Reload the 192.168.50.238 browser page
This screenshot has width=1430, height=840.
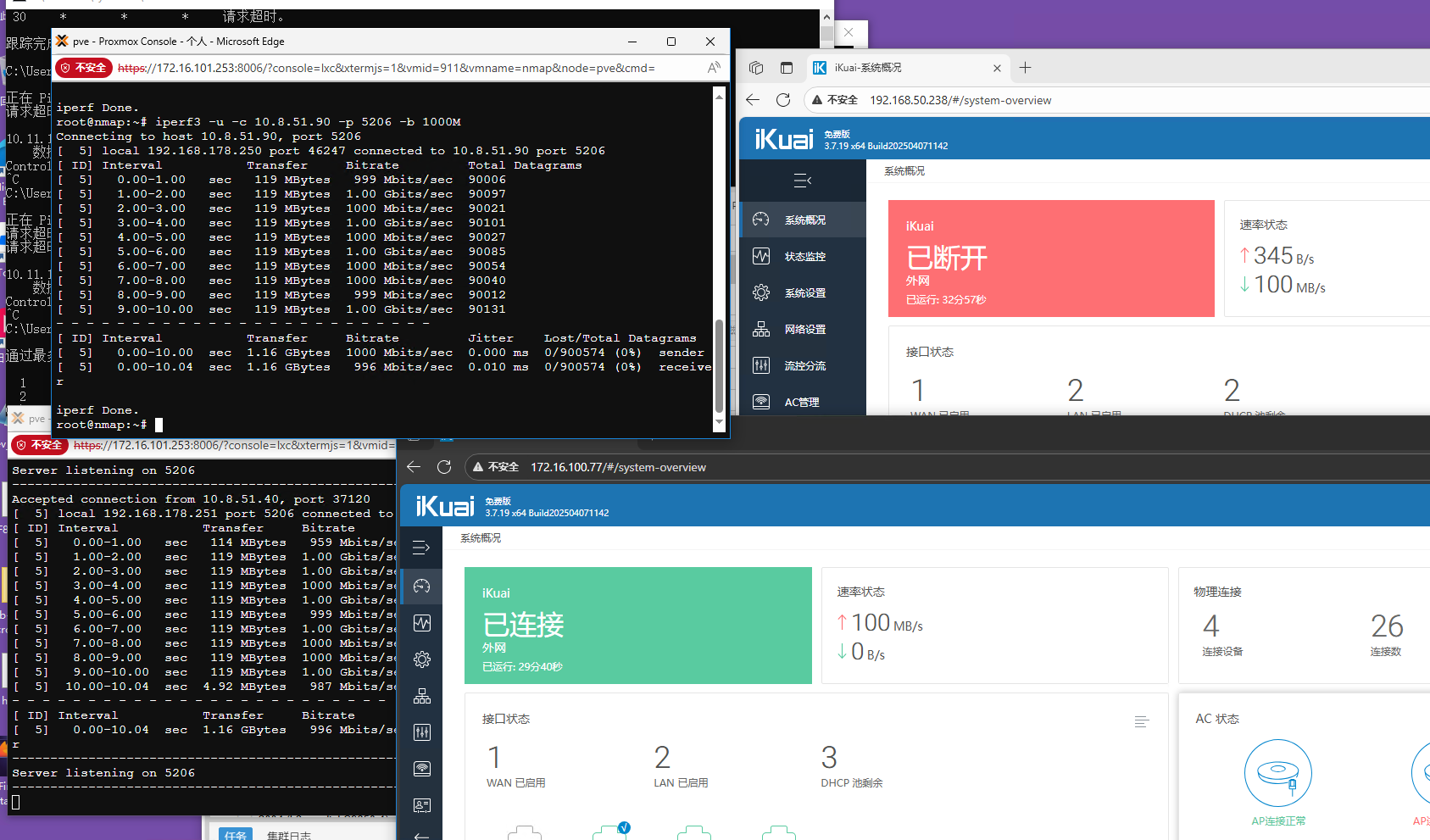pyautogui.click(x=783, y=100)
